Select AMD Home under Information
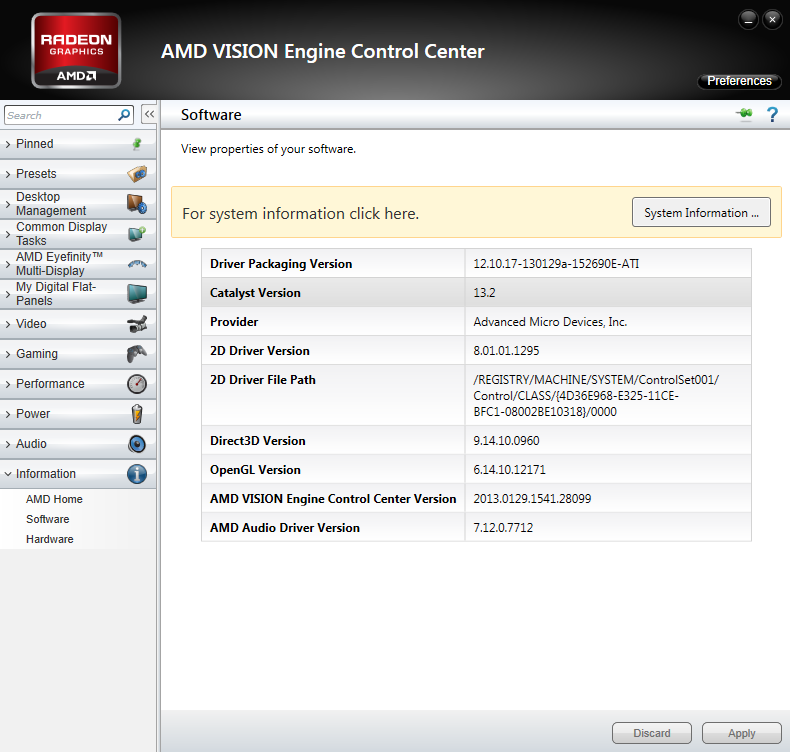The height and width of the screenshot is (752, 790). 54,499
